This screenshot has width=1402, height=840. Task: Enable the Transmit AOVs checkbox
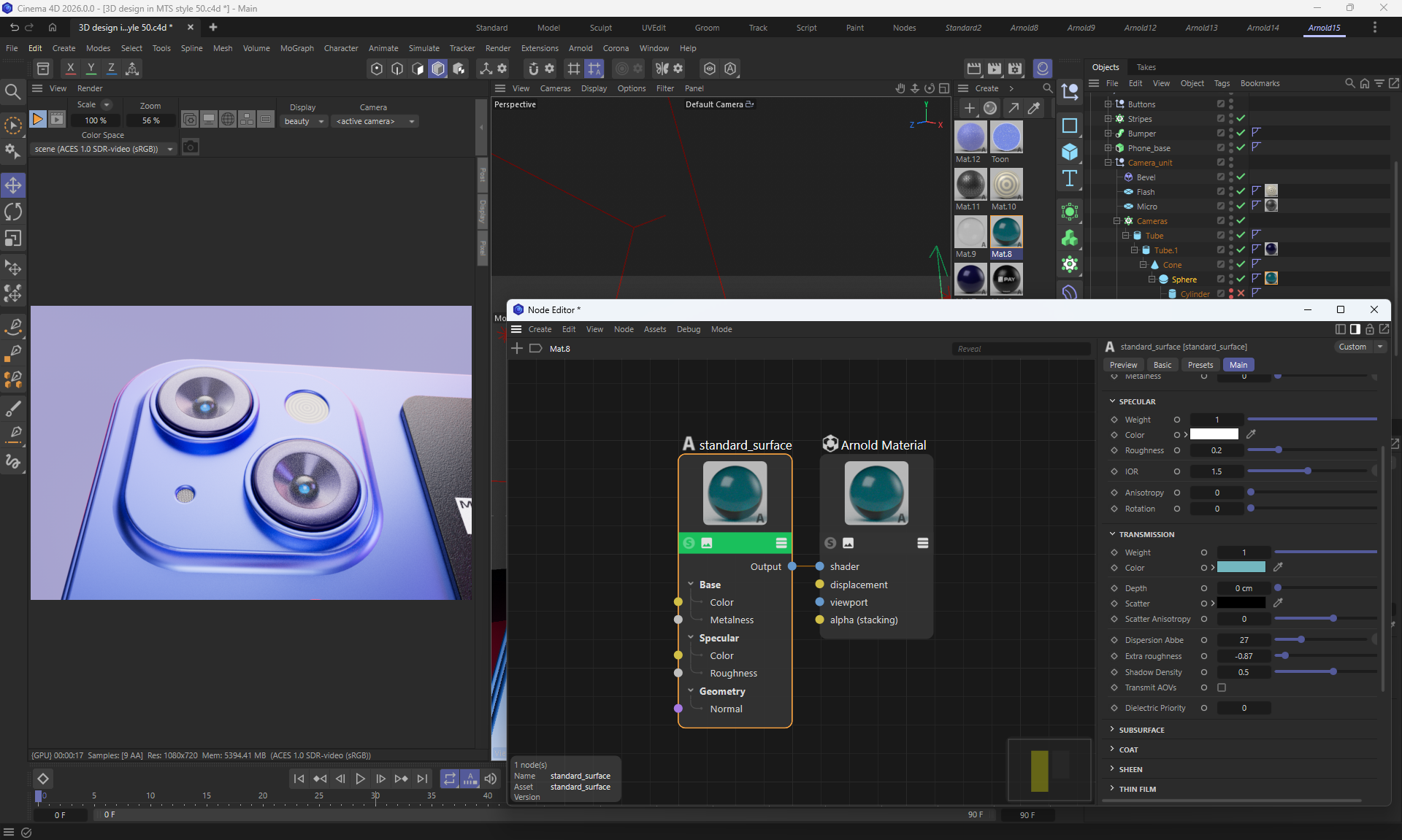[x=1222, y=687]
